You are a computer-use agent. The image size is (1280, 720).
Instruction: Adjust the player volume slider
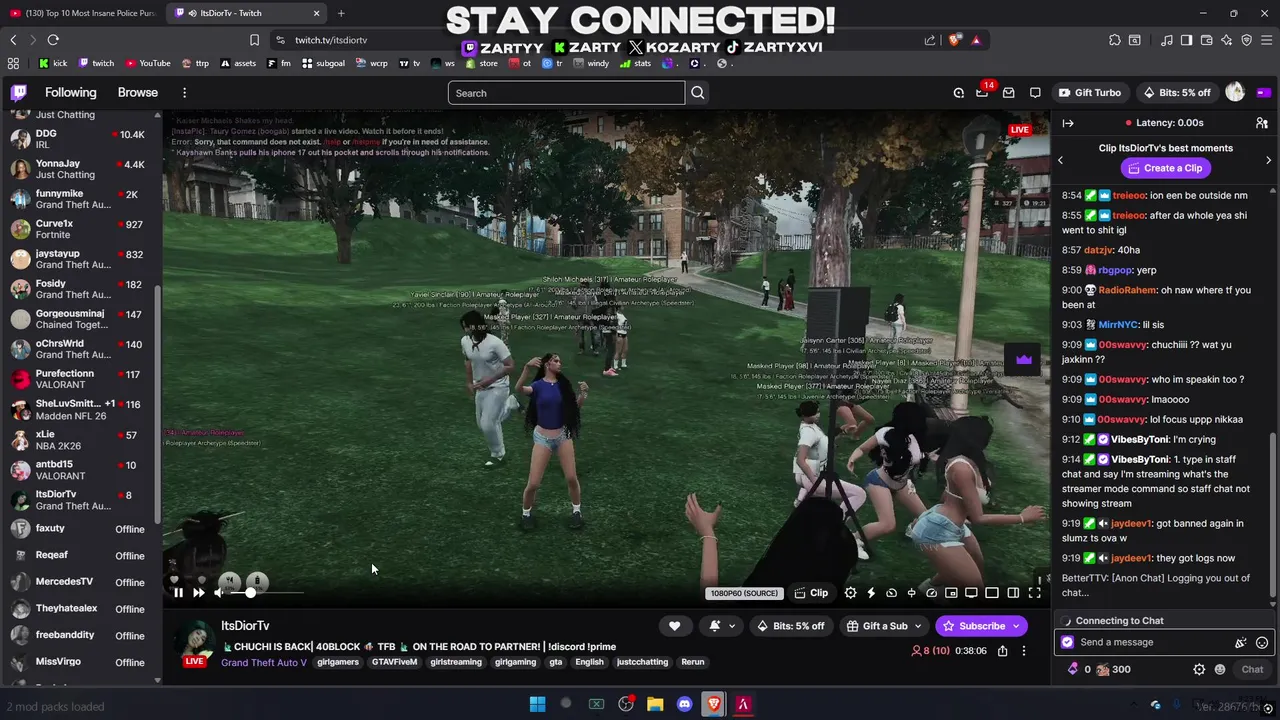click(x=268, y=593)
